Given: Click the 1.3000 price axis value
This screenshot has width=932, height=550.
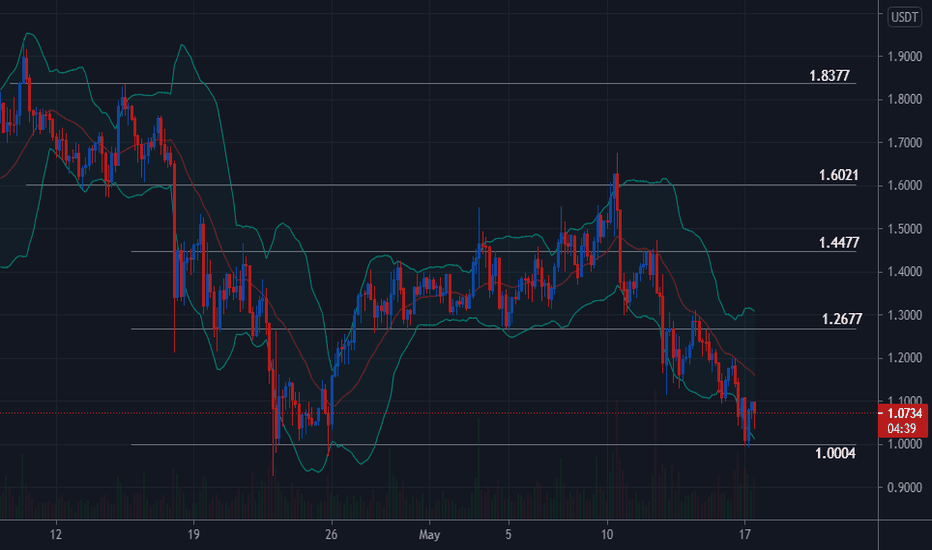Looking at the screenshot, I should 904,315.
